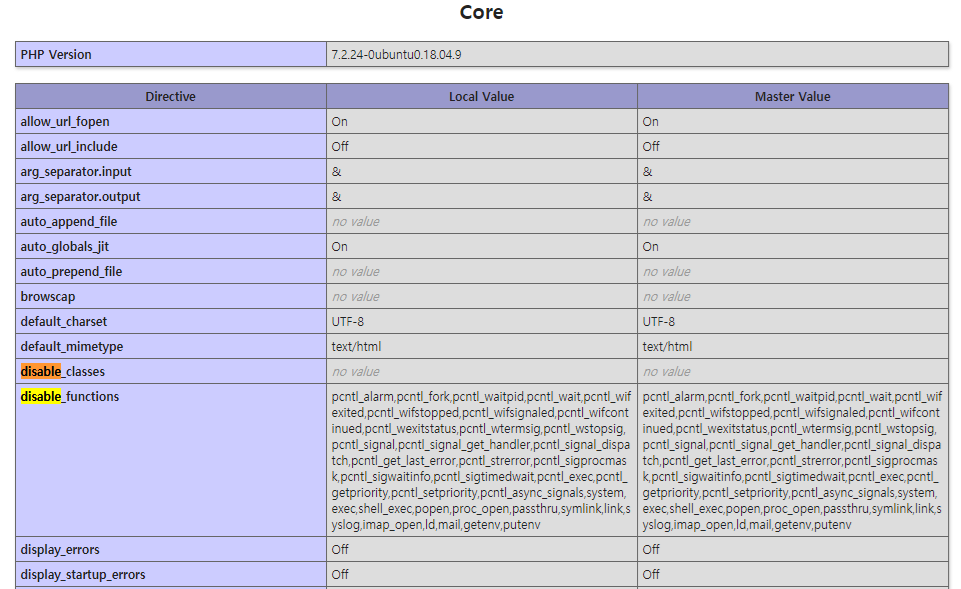Select the allow_url_include directive name
Screen dimensions: 961x589
(69, 146)
